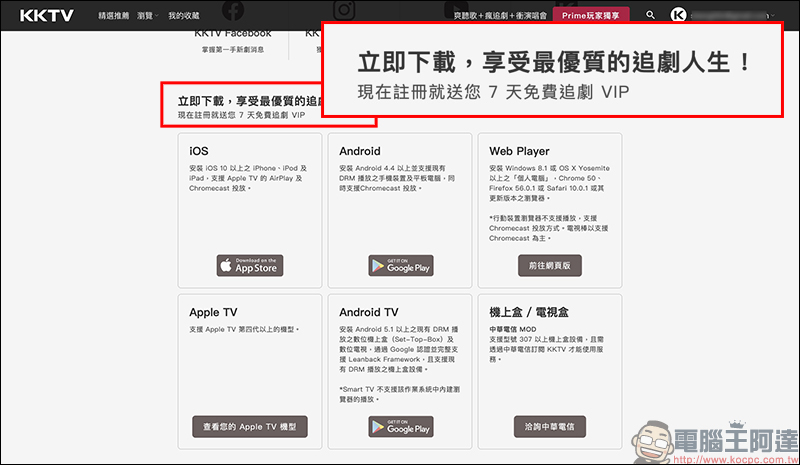Expand the 瀏覽 dropdown
800x465 pixels.
click(147, 16)
